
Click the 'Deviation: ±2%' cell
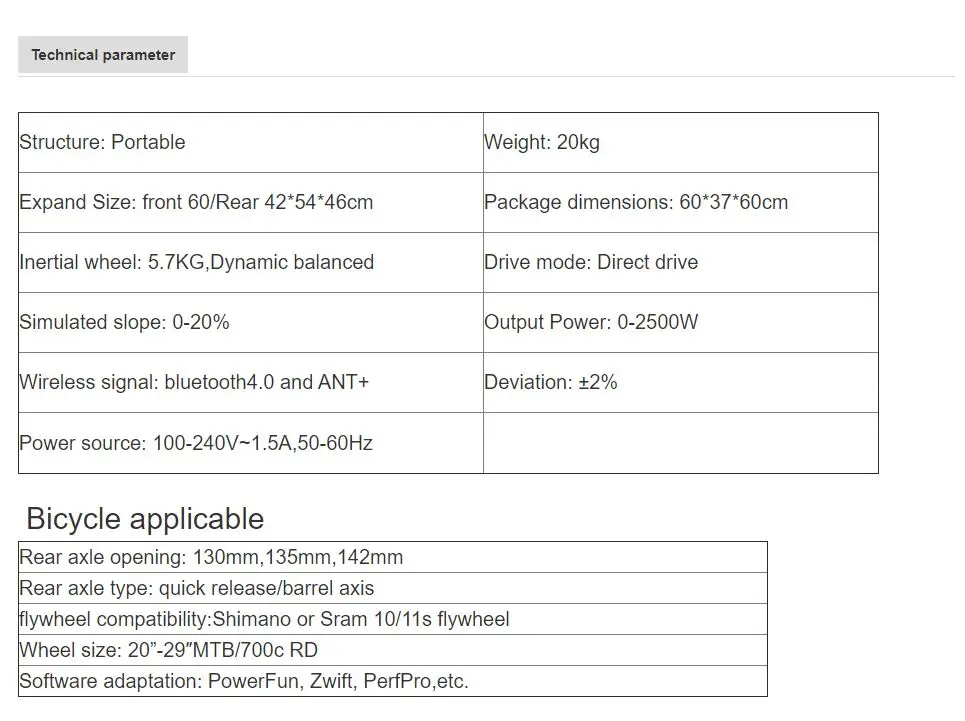[681, 383]
